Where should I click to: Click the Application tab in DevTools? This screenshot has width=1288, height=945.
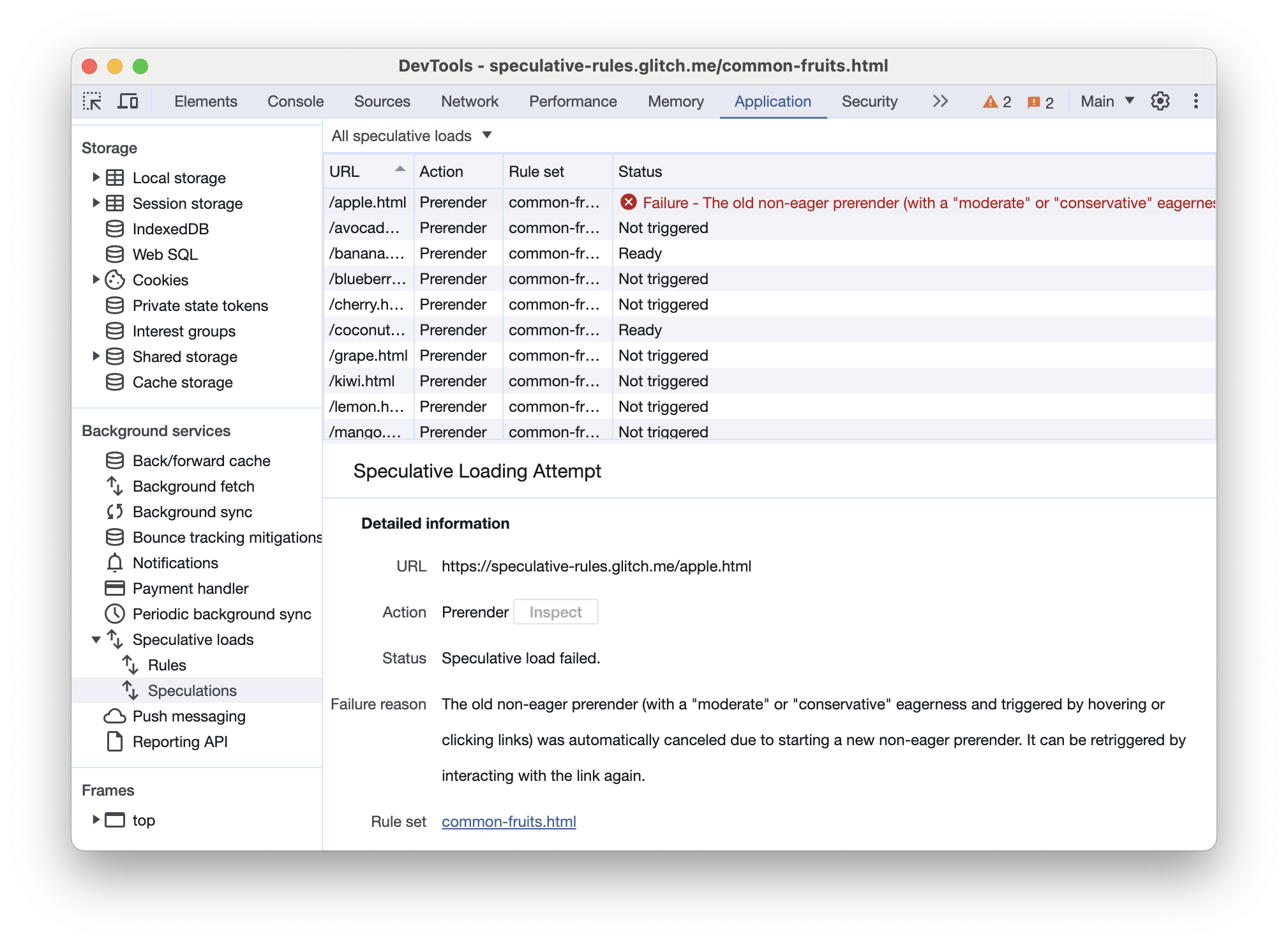click(772, 101)
